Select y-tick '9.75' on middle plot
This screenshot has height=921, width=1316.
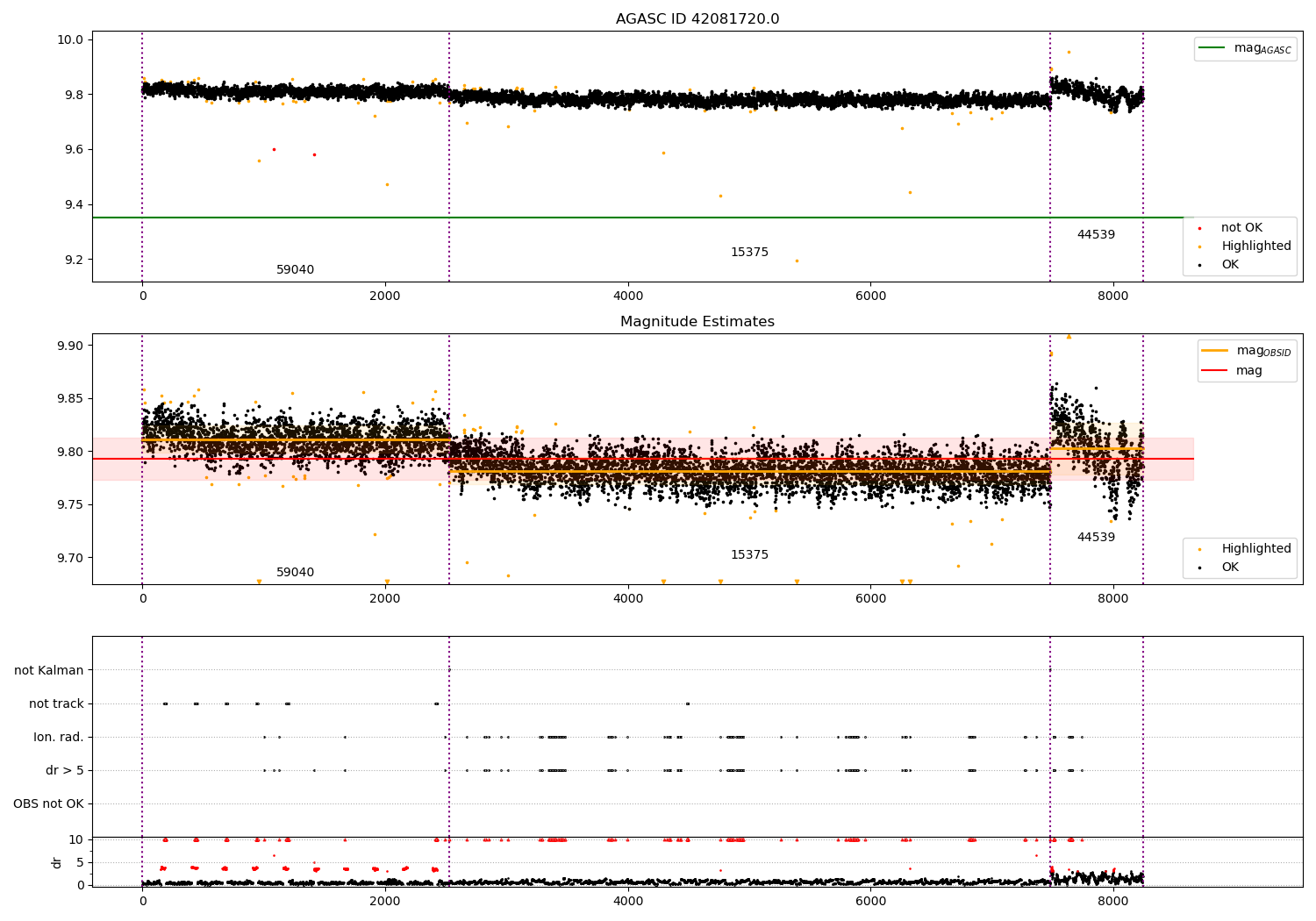tap(70, 505)
